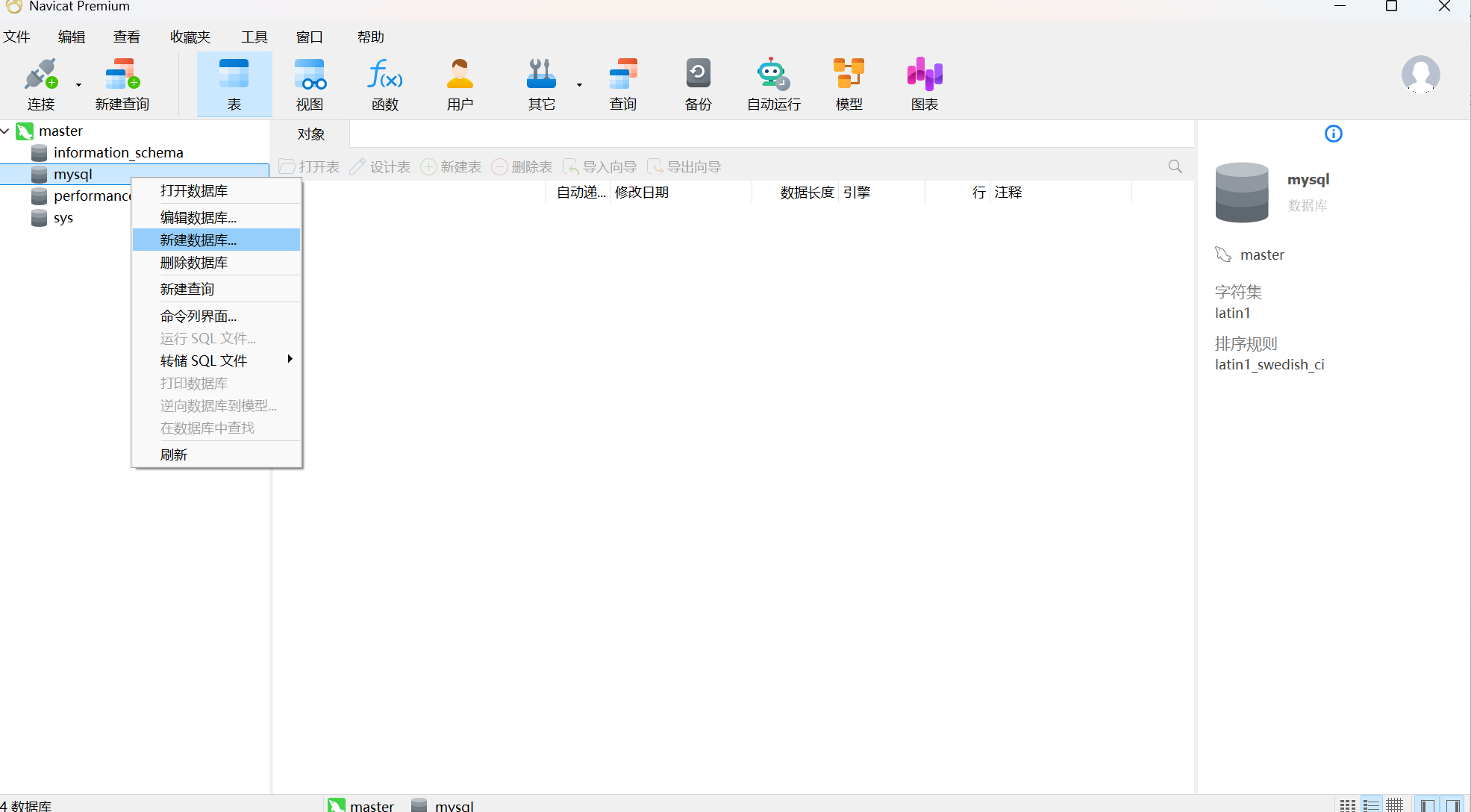This screenshot has height=812, width=1471.
Task: Click Refresh in the context menu
Action: (x=174, y=455)
